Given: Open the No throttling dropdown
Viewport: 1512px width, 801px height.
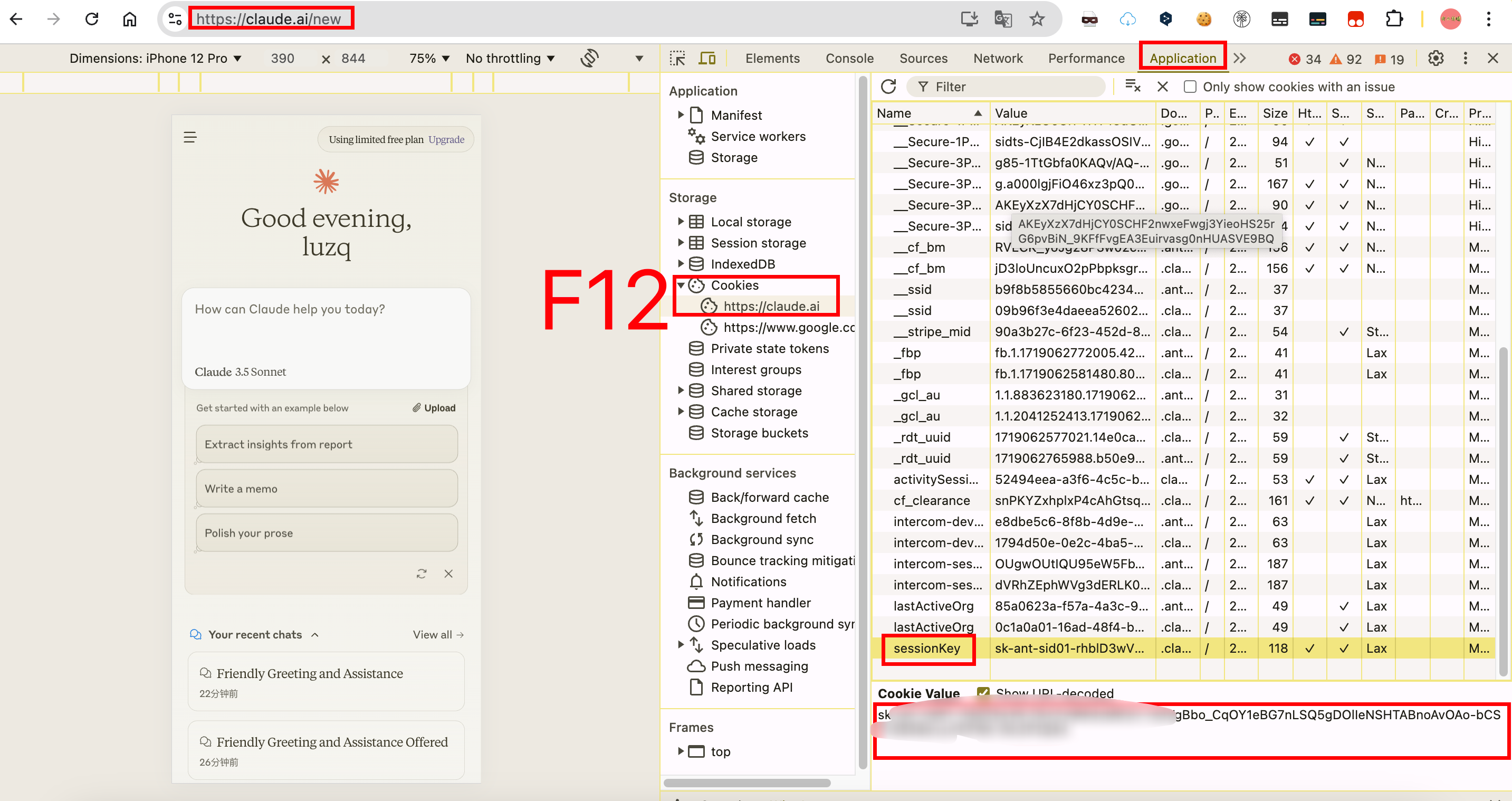Looking at the screenshot, I should [x=510, y=58].
